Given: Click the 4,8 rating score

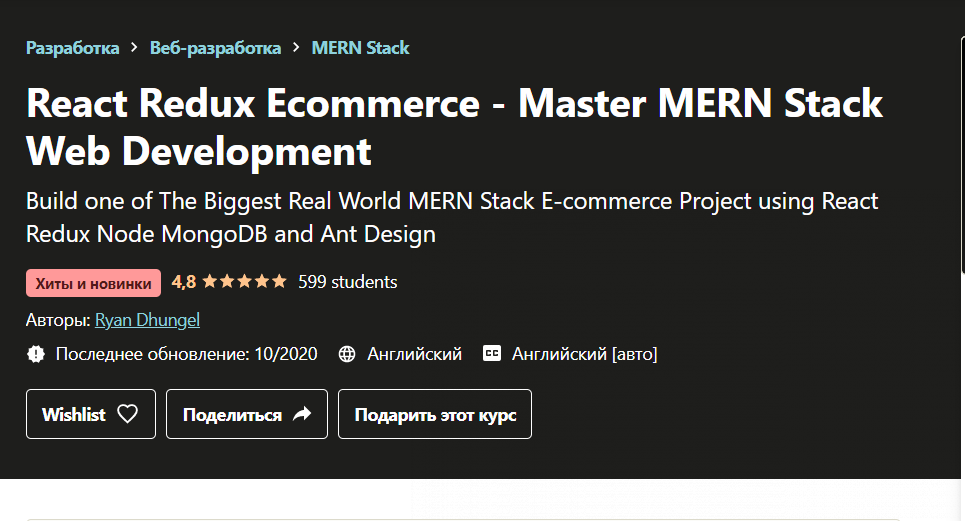Looking at the screenshot, I should (x=184, y=282).
